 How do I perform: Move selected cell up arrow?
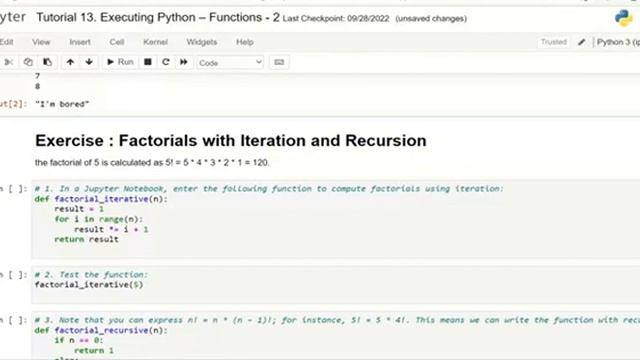70,62
